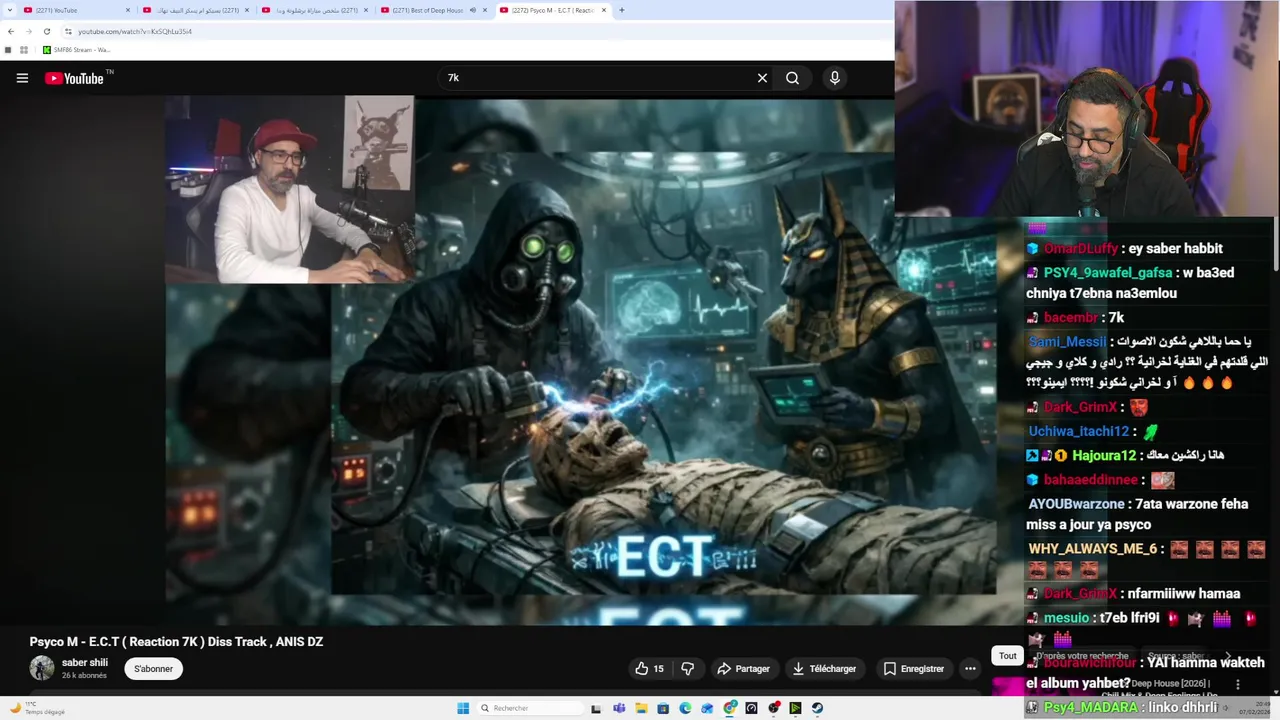
Task: Open the Windows Start menu
Action: pos(463,708)
